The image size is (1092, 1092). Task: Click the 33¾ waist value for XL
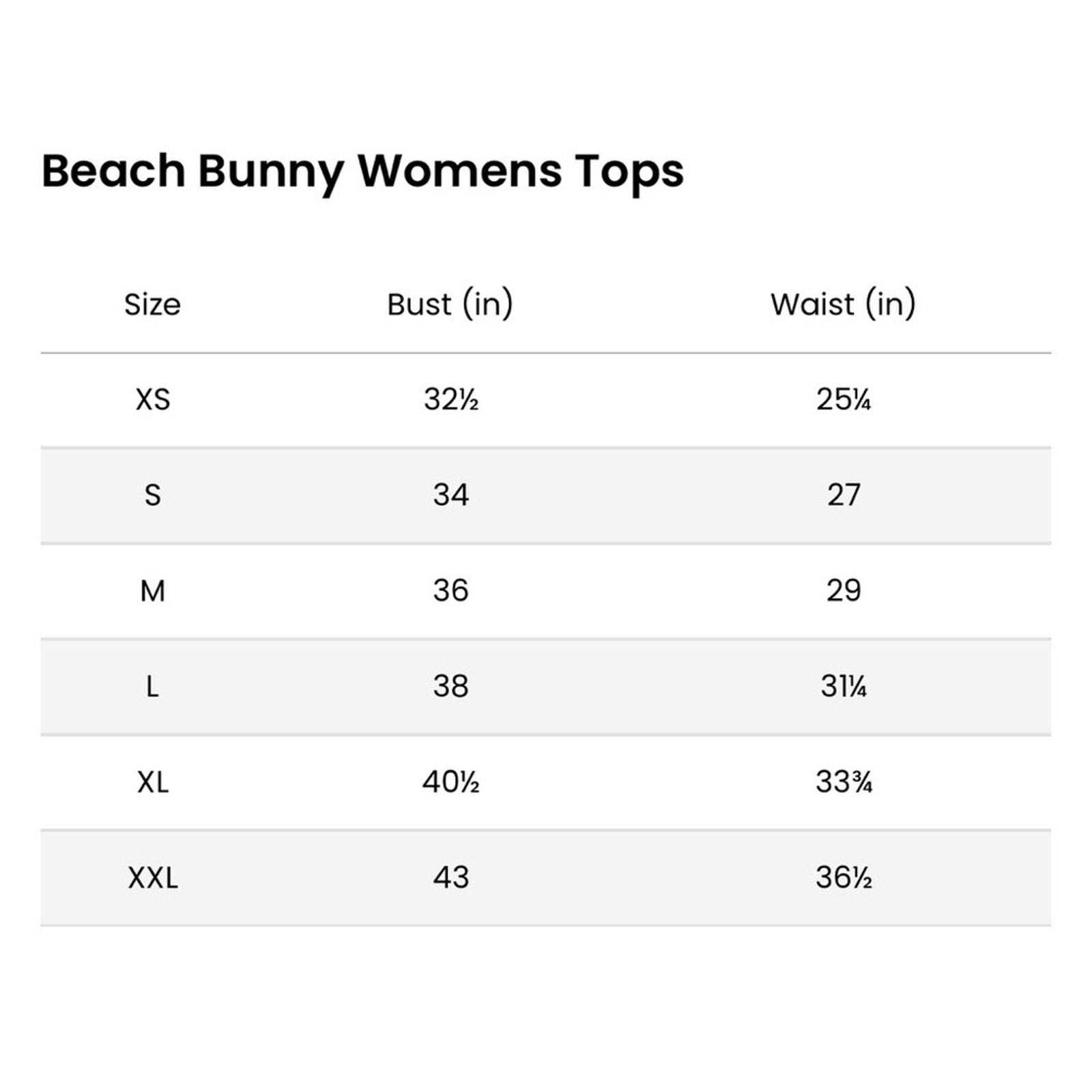tap(844, 782)
